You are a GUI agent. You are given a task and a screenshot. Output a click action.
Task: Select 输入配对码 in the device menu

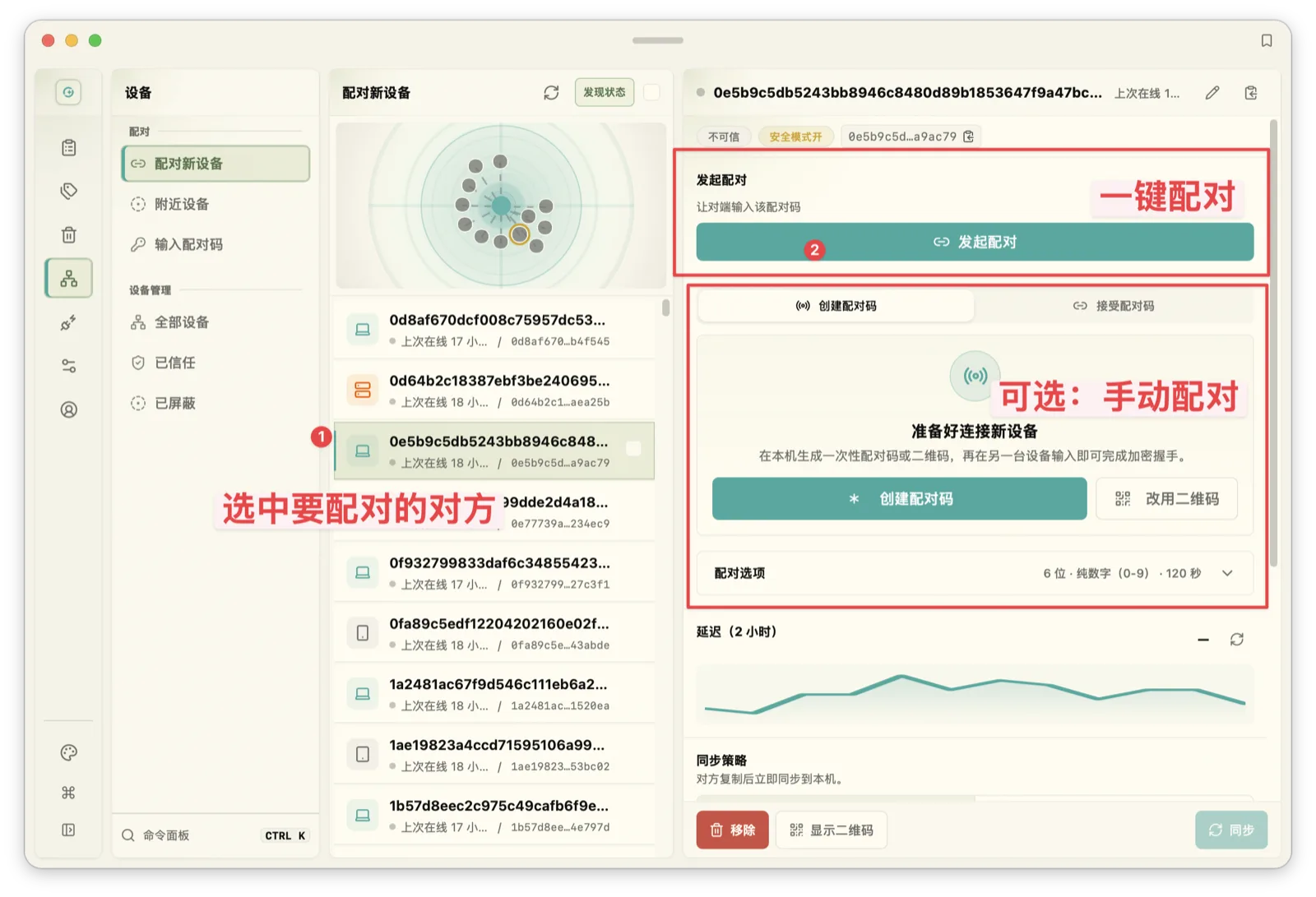215,244
